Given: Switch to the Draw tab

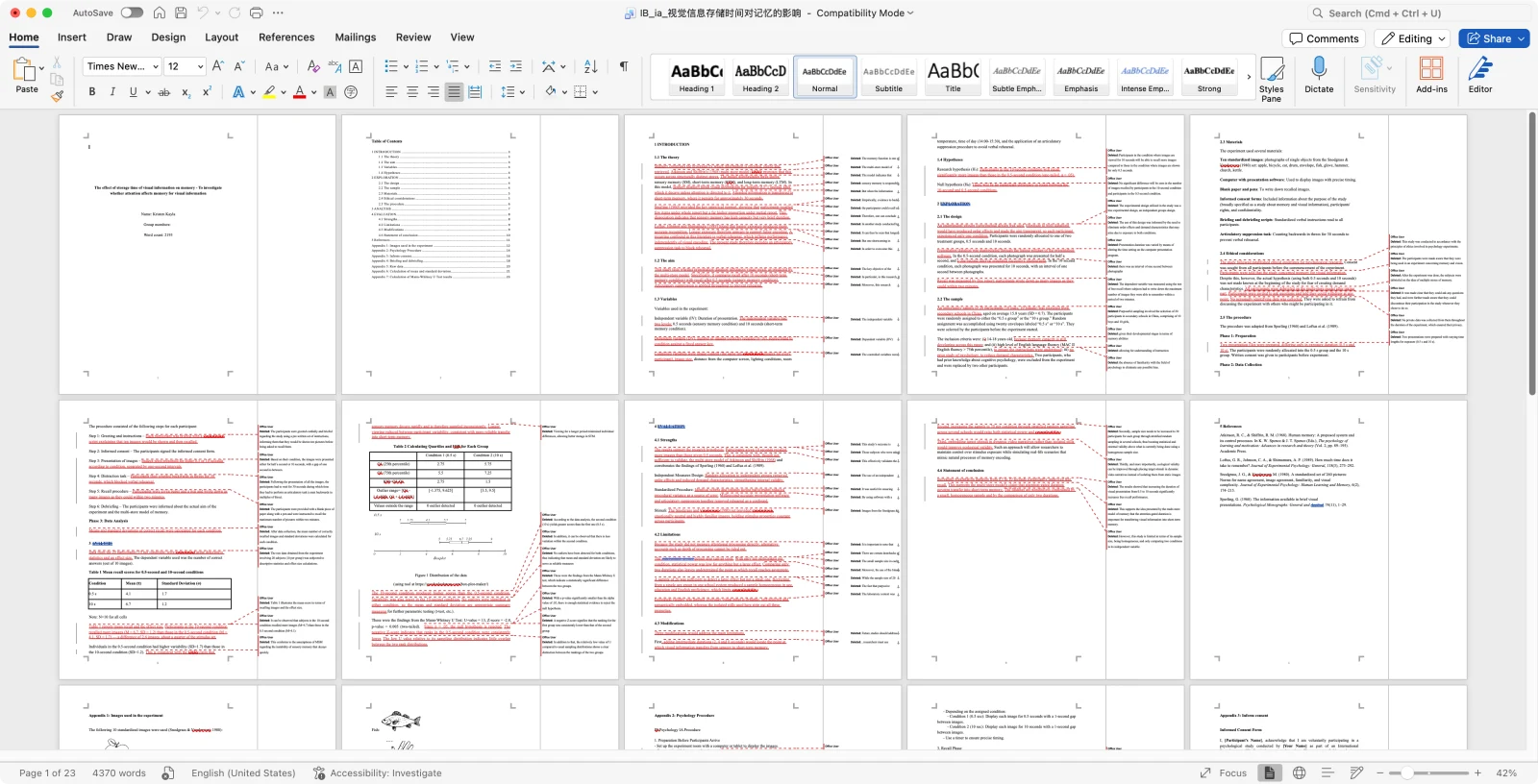Looking at the screenshot, I should click(119, 37).
